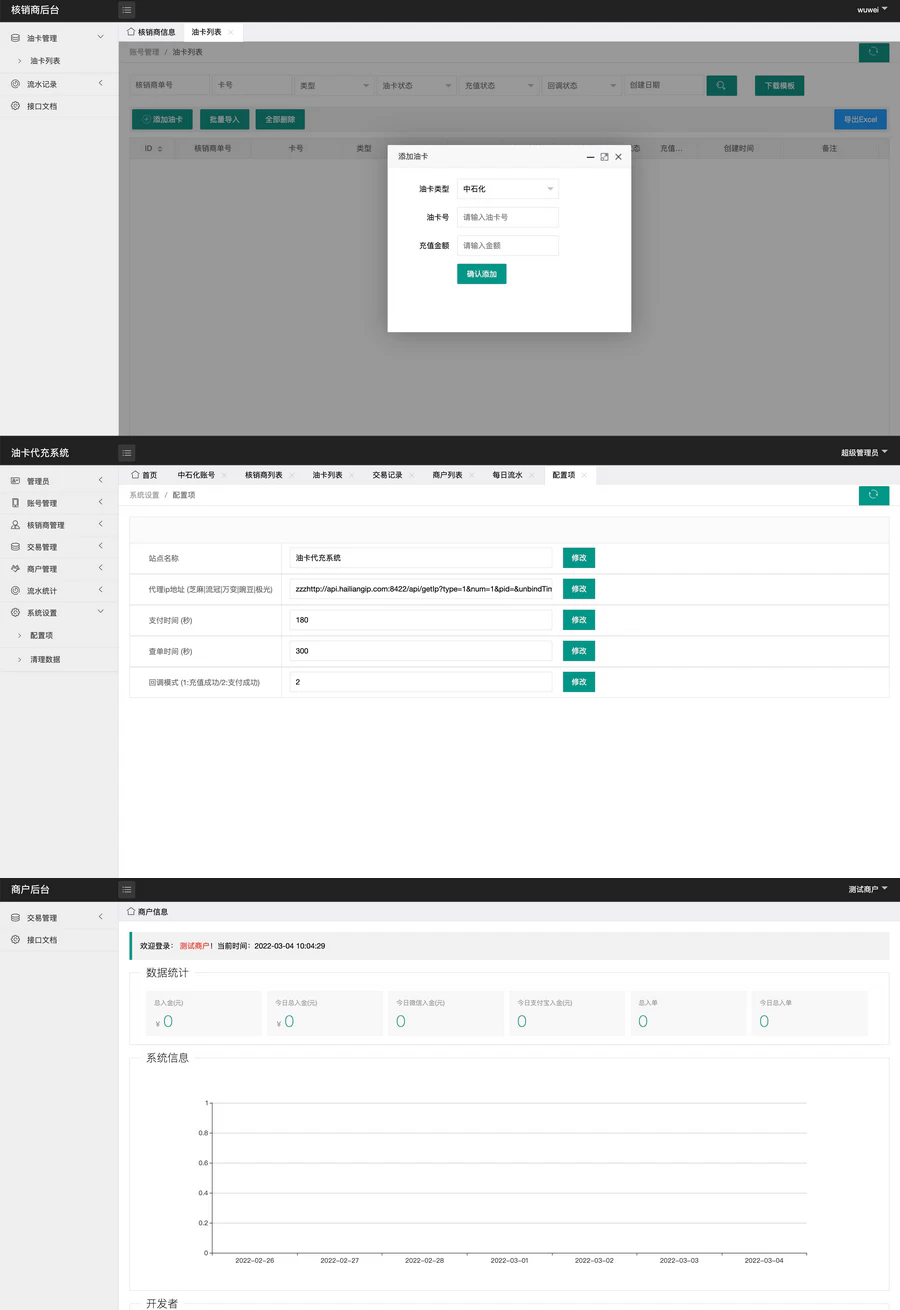Image resolution: width=900 pixels, height=1310 pixels.
Task: Click the 管理员 icon in sidebar
Action: coord(15,481)
